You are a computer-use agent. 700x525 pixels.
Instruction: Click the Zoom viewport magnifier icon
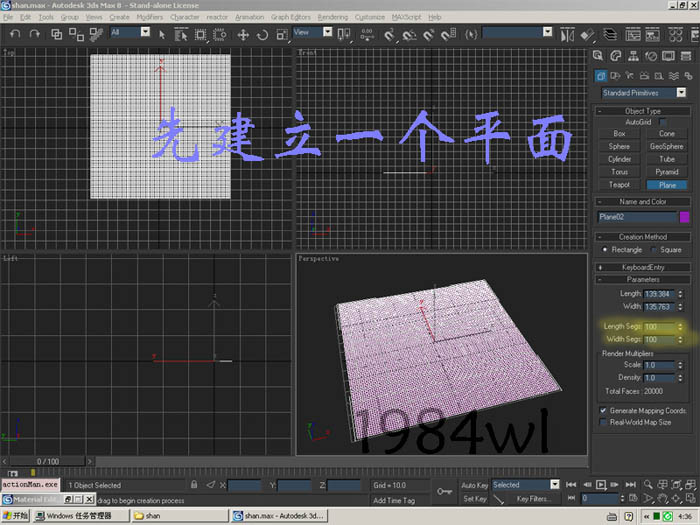pos(648,484)
